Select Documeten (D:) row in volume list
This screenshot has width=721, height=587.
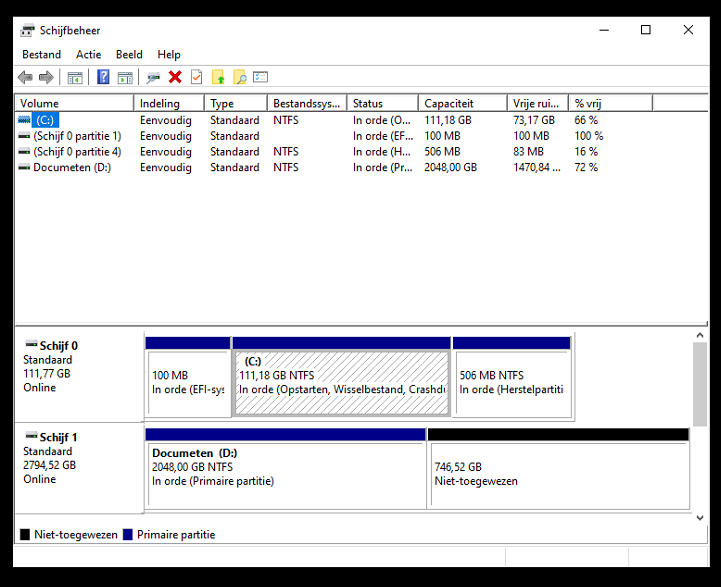[72, 167]
